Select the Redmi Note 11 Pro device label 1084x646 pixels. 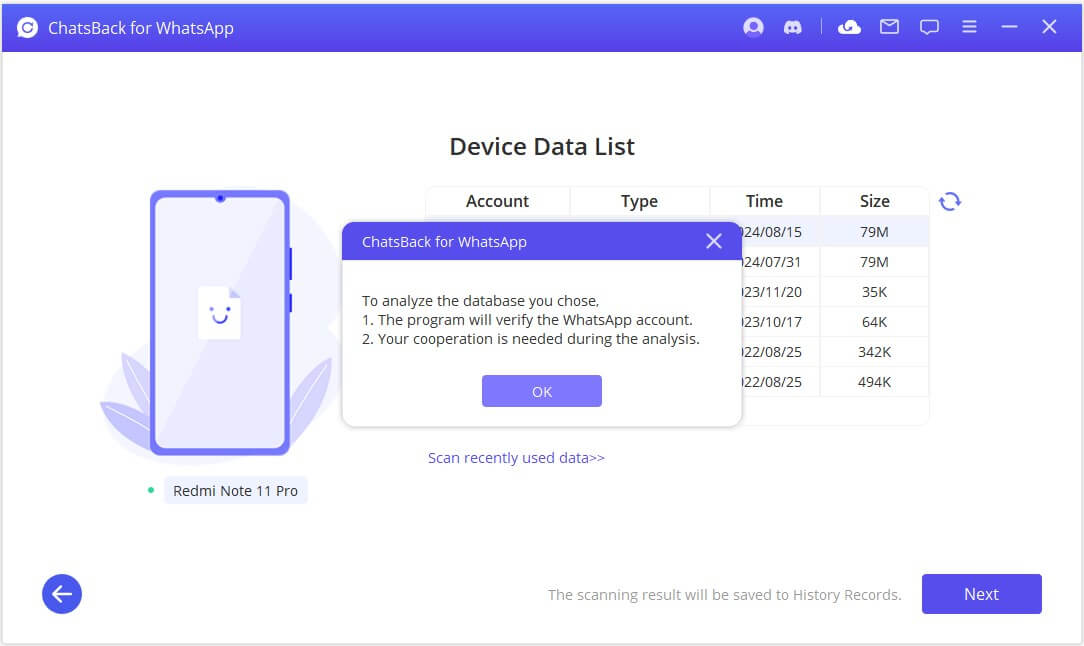tap(236, 491)
